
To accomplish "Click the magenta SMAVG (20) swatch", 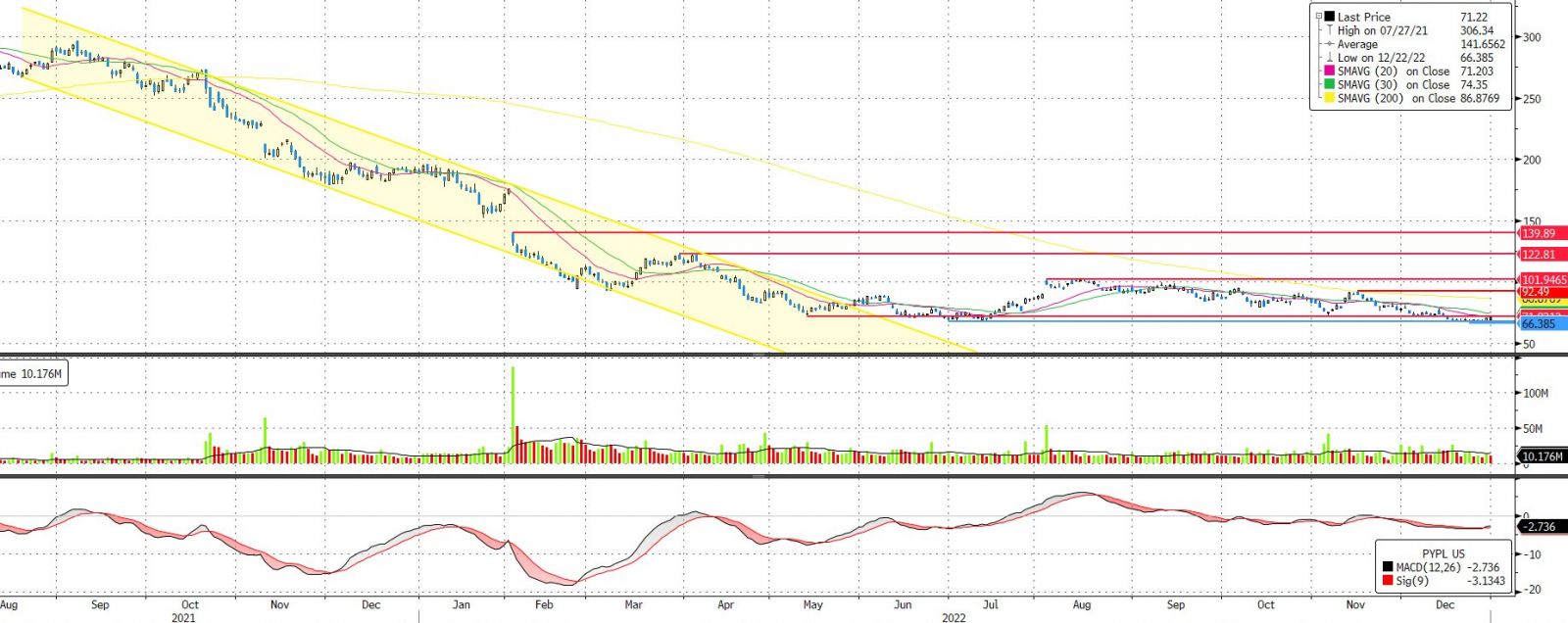I will point(1330,72).
